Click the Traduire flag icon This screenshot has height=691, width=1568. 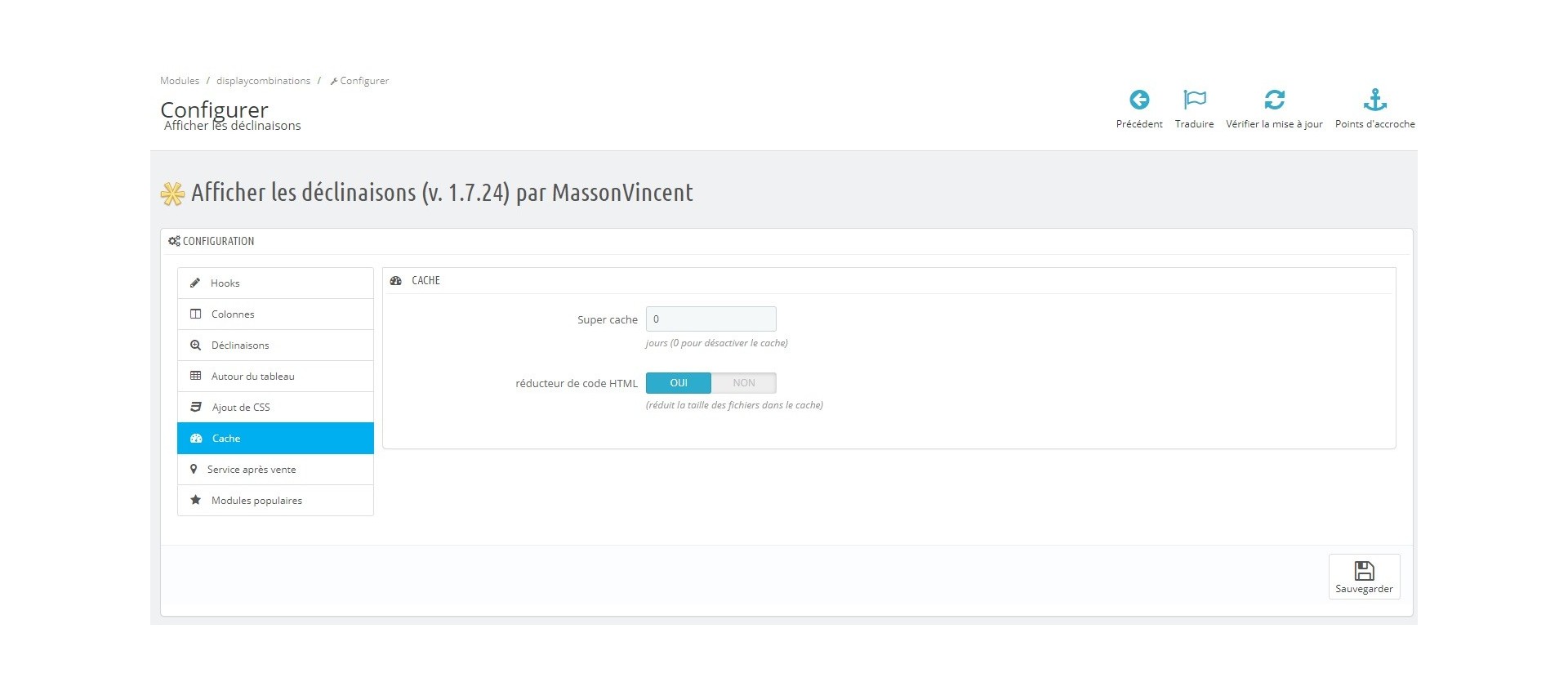tap(1194, 100)
